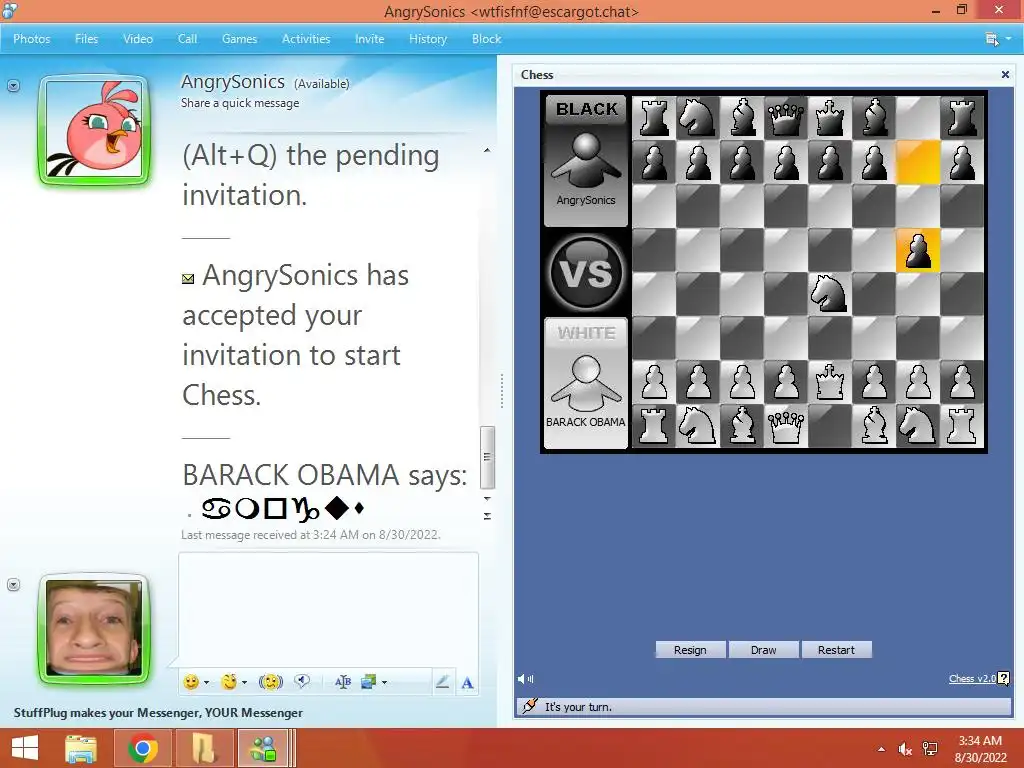Block this contact
Image resolution: width=1024 pixels, height=768 pixels.
coord(487,39)
